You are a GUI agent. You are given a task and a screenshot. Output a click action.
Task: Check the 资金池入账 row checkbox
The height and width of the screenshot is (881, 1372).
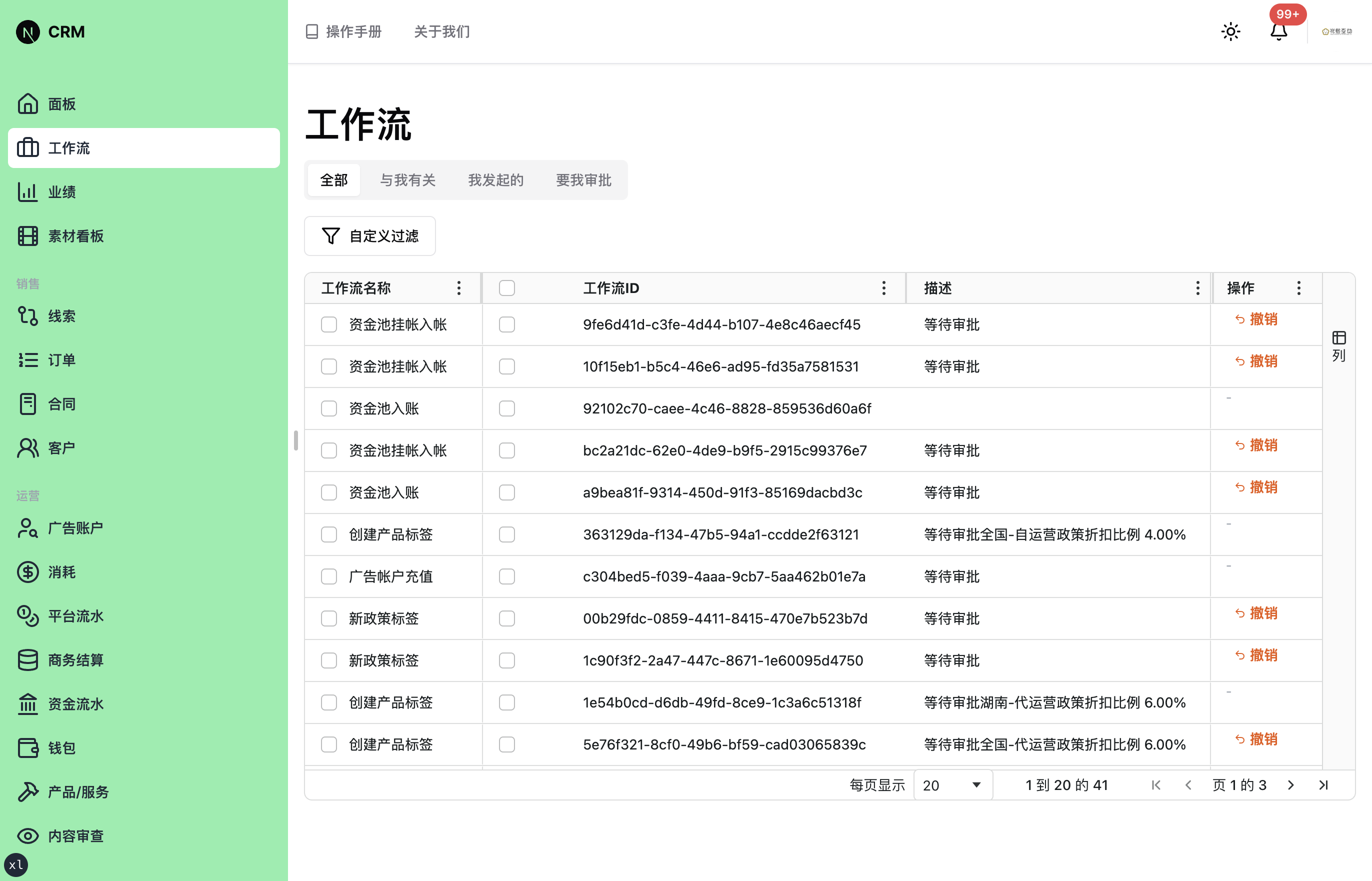pyautogui.click(x=329, y=408)
